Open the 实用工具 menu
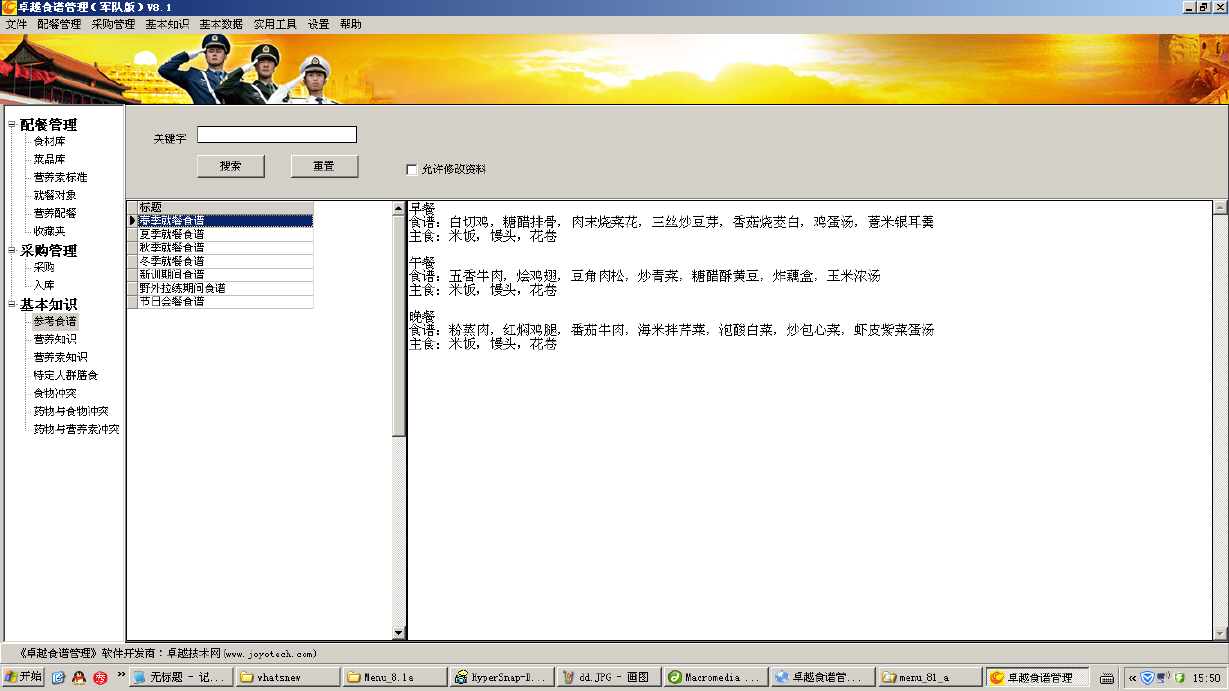The width and height of the screenshot is (1229, 691). tap(275, 24)
